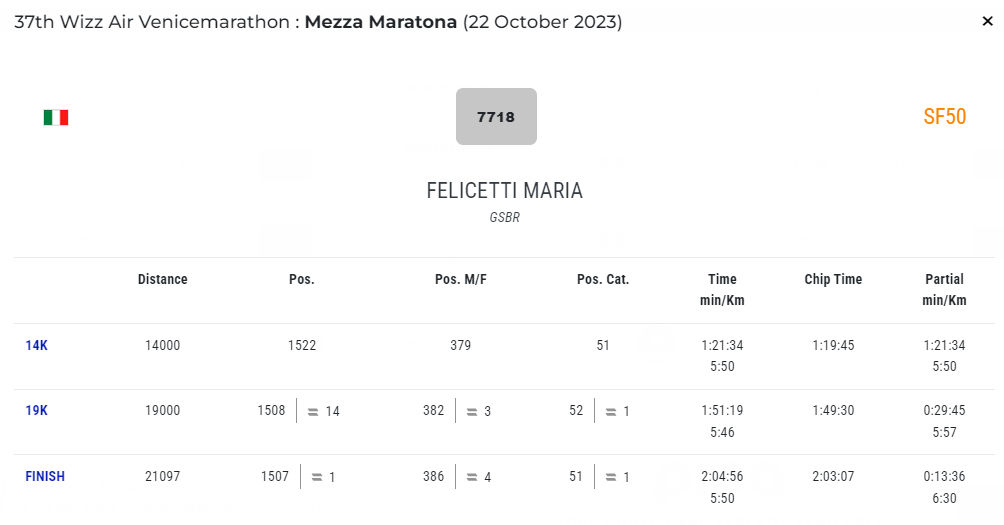Click the equals icon in 19K overall position
Viewport: 1004px width, 525px height.
[313, 411]
